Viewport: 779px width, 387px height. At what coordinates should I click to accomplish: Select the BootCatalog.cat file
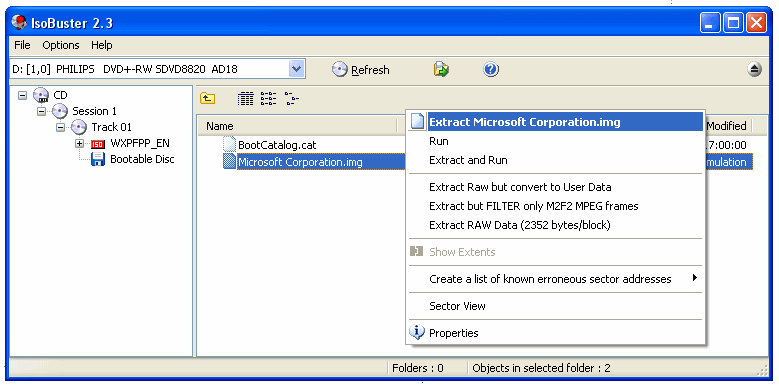click(277, 145)
